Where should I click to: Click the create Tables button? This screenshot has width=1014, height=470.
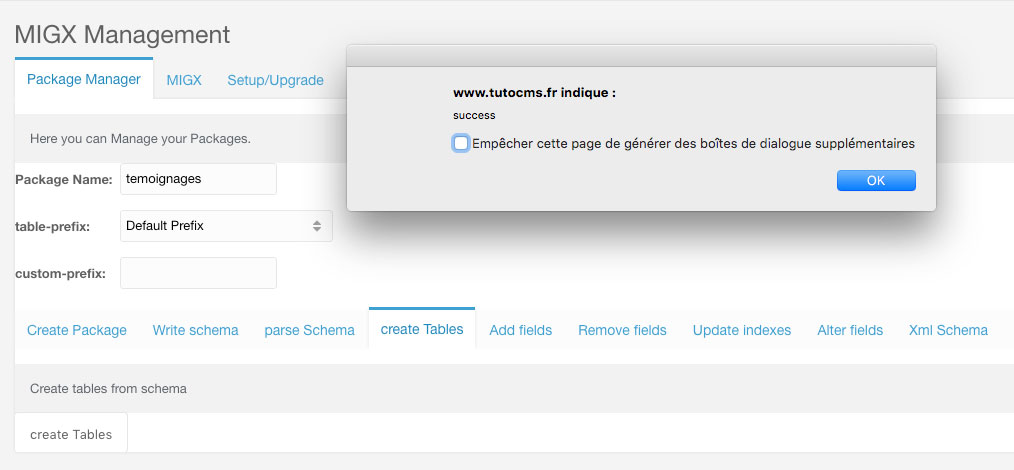71,434
